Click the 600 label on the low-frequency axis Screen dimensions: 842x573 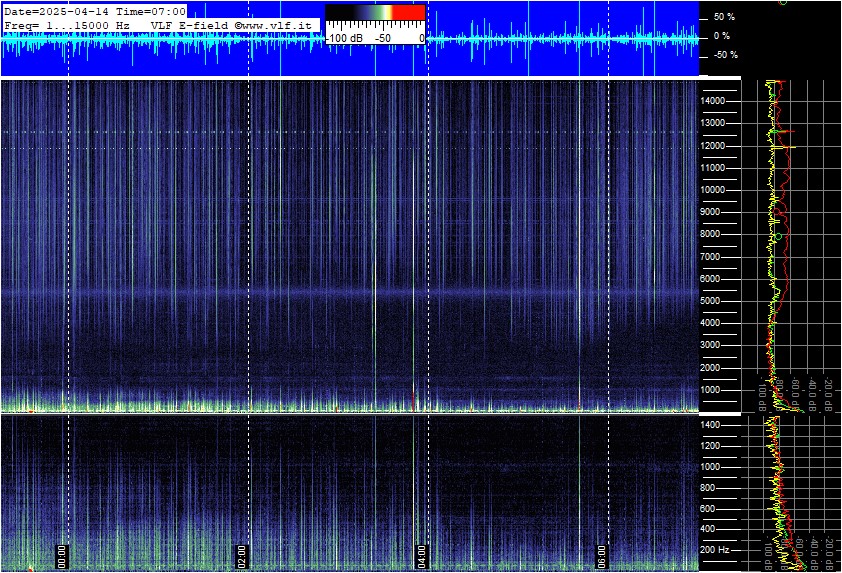[708, 509]
